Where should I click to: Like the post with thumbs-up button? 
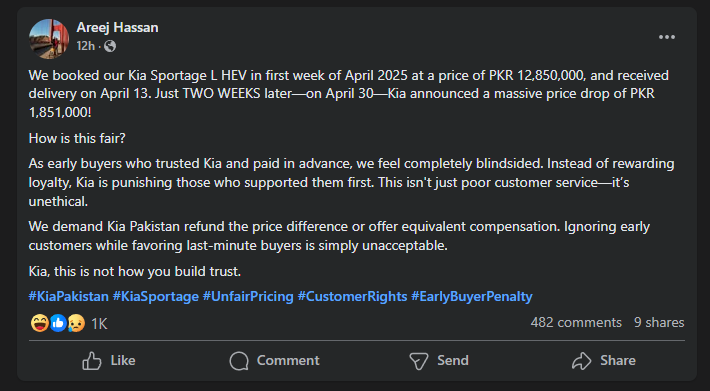[109, 361]
